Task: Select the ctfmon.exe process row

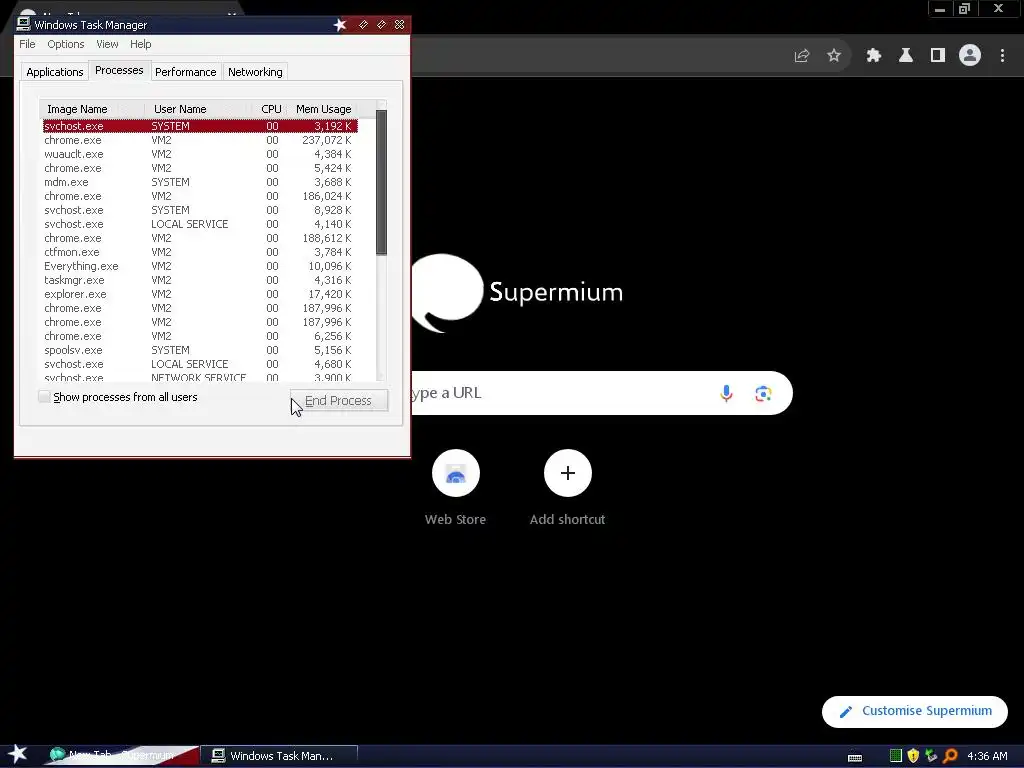Action: (x=200, y=252)
